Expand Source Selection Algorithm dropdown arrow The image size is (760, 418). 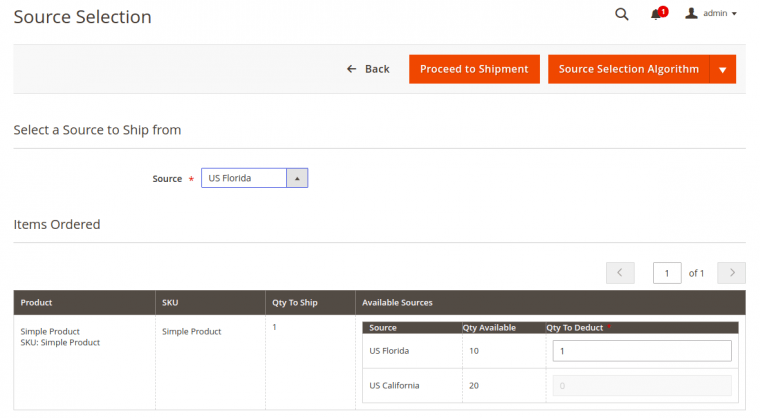coord(723,69)
